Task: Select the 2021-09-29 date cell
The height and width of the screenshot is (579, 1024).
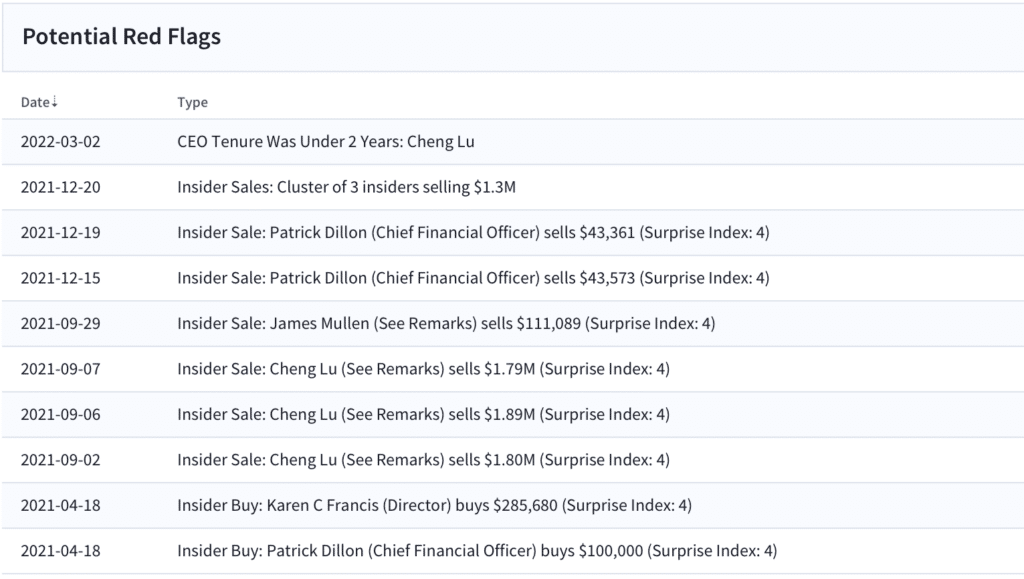Action: click(61, 324)
